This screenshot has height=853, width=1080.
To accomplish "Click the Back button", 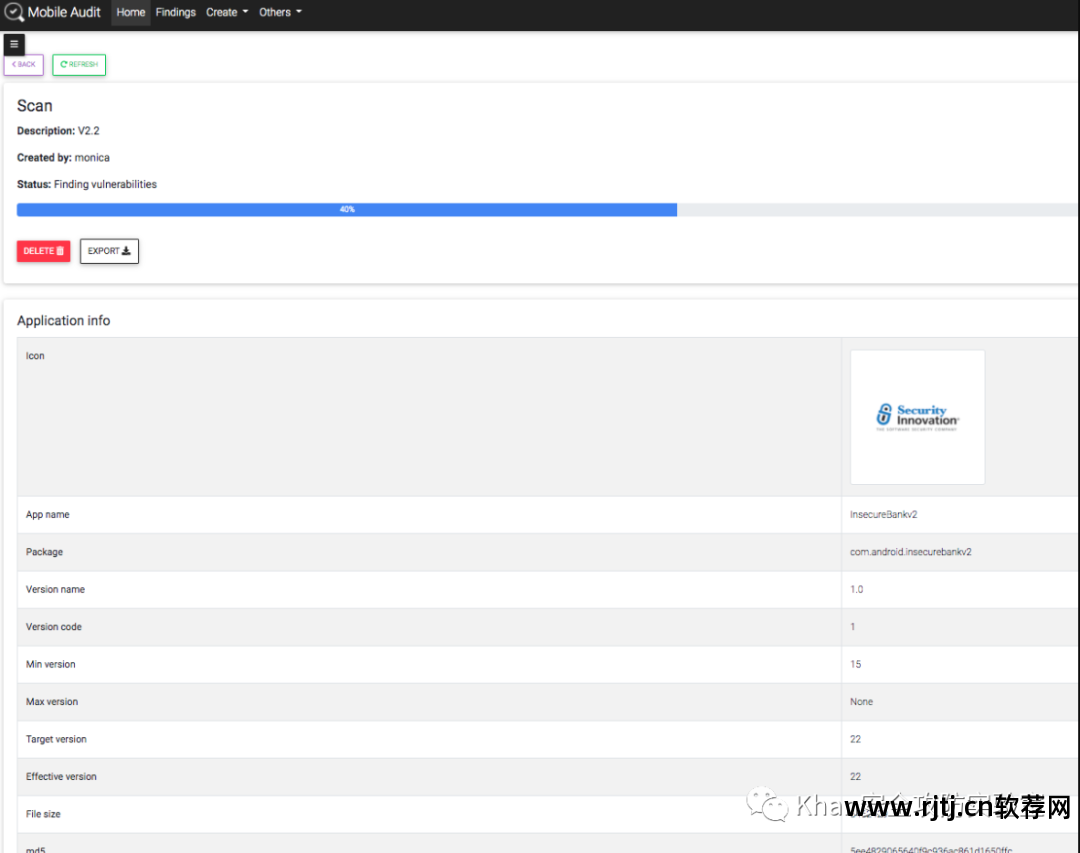I will tap(24, 65).
